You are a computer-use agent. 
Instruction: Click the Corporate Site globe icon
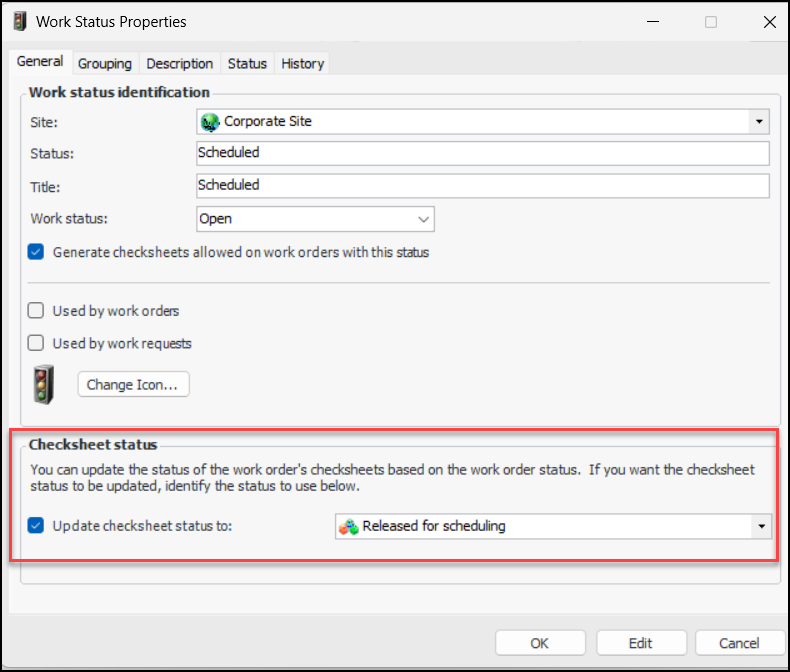tap(210, 122)
